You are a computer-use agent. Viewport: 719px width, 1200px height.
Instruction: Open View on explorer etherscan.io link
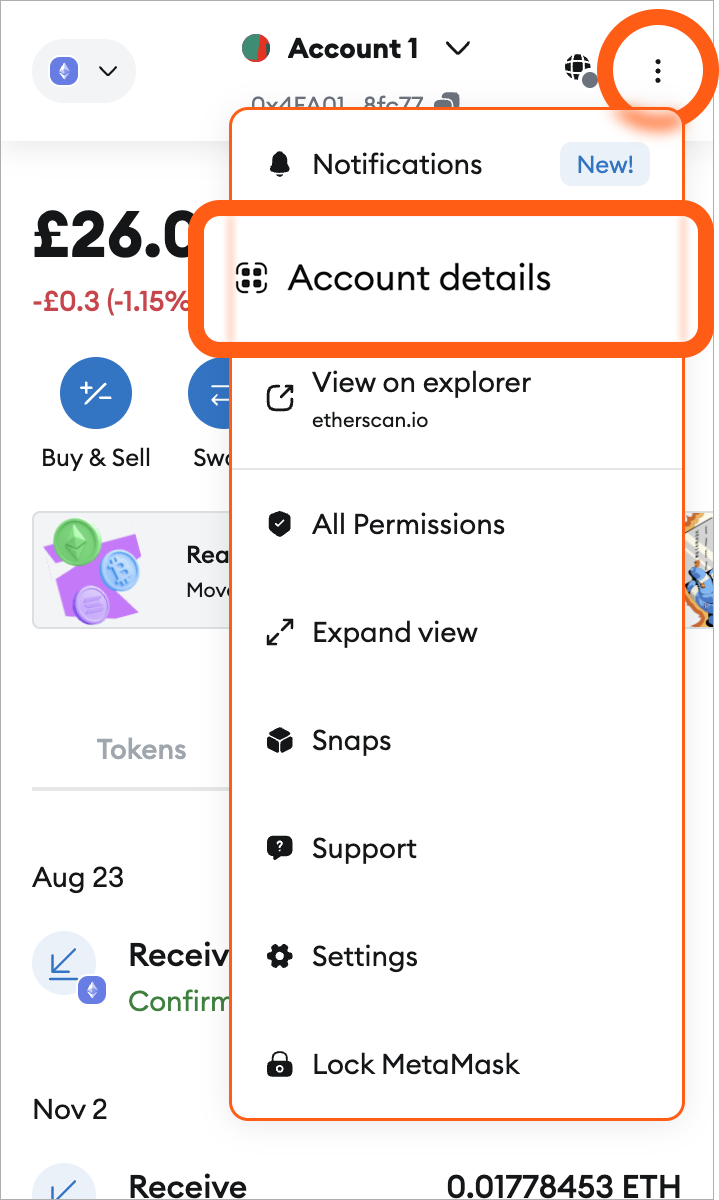[421, 396]
